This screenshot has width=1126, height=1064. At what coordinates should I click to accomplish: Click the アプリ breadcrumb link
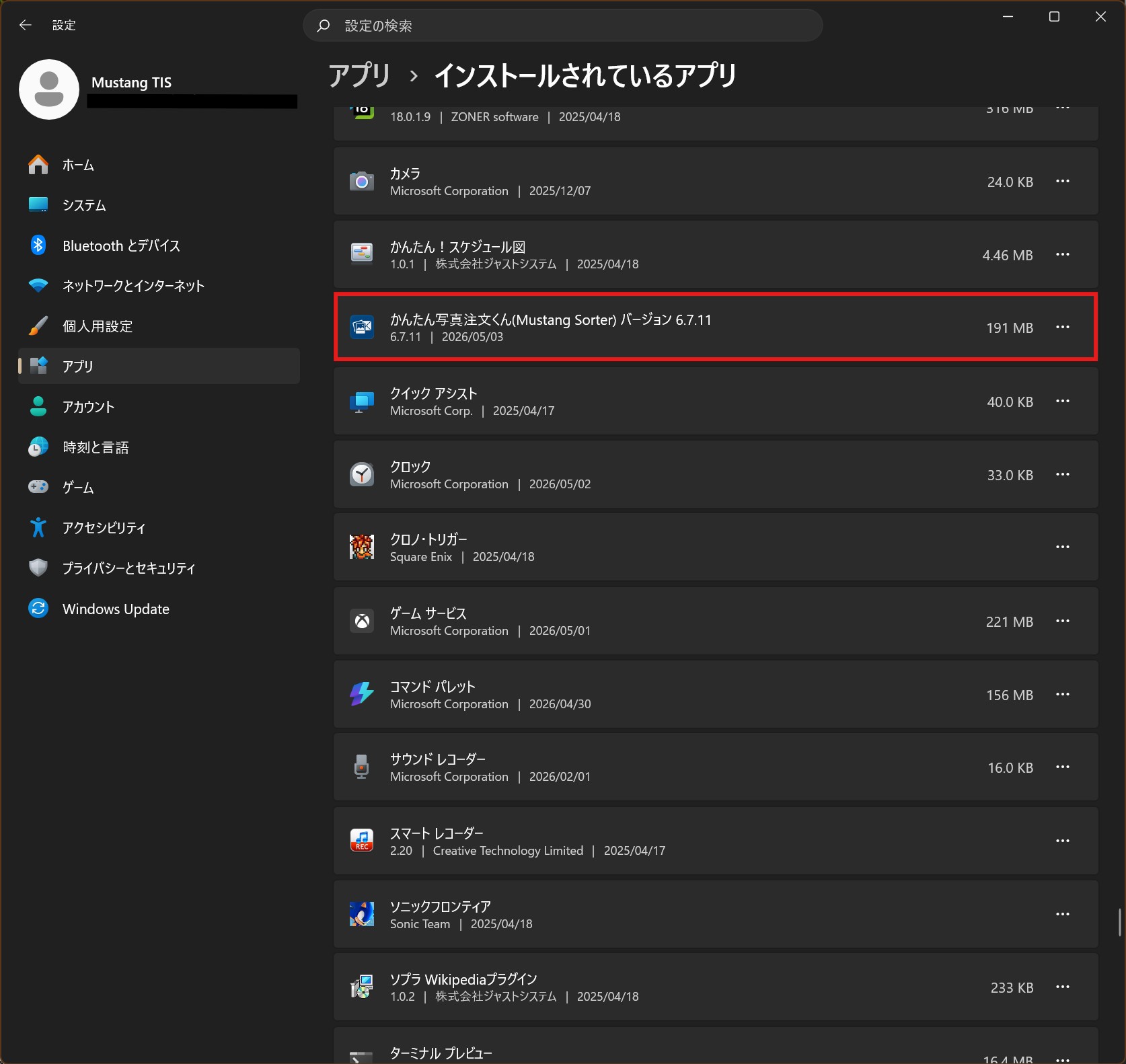359,75
